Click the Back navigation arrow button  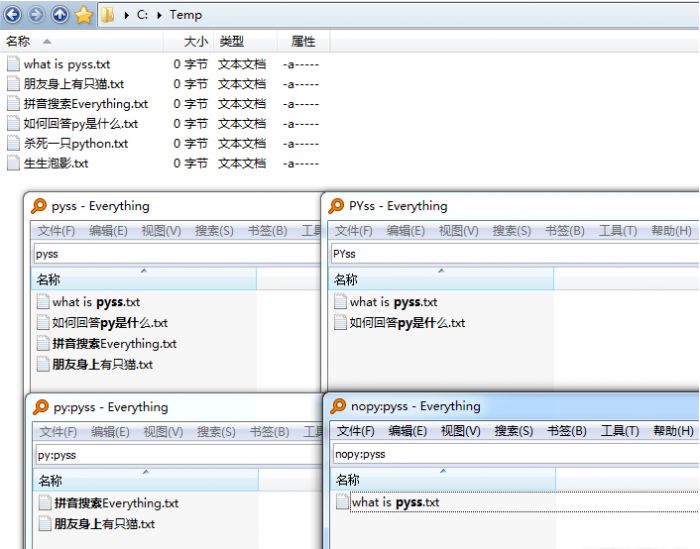(13, 15)
